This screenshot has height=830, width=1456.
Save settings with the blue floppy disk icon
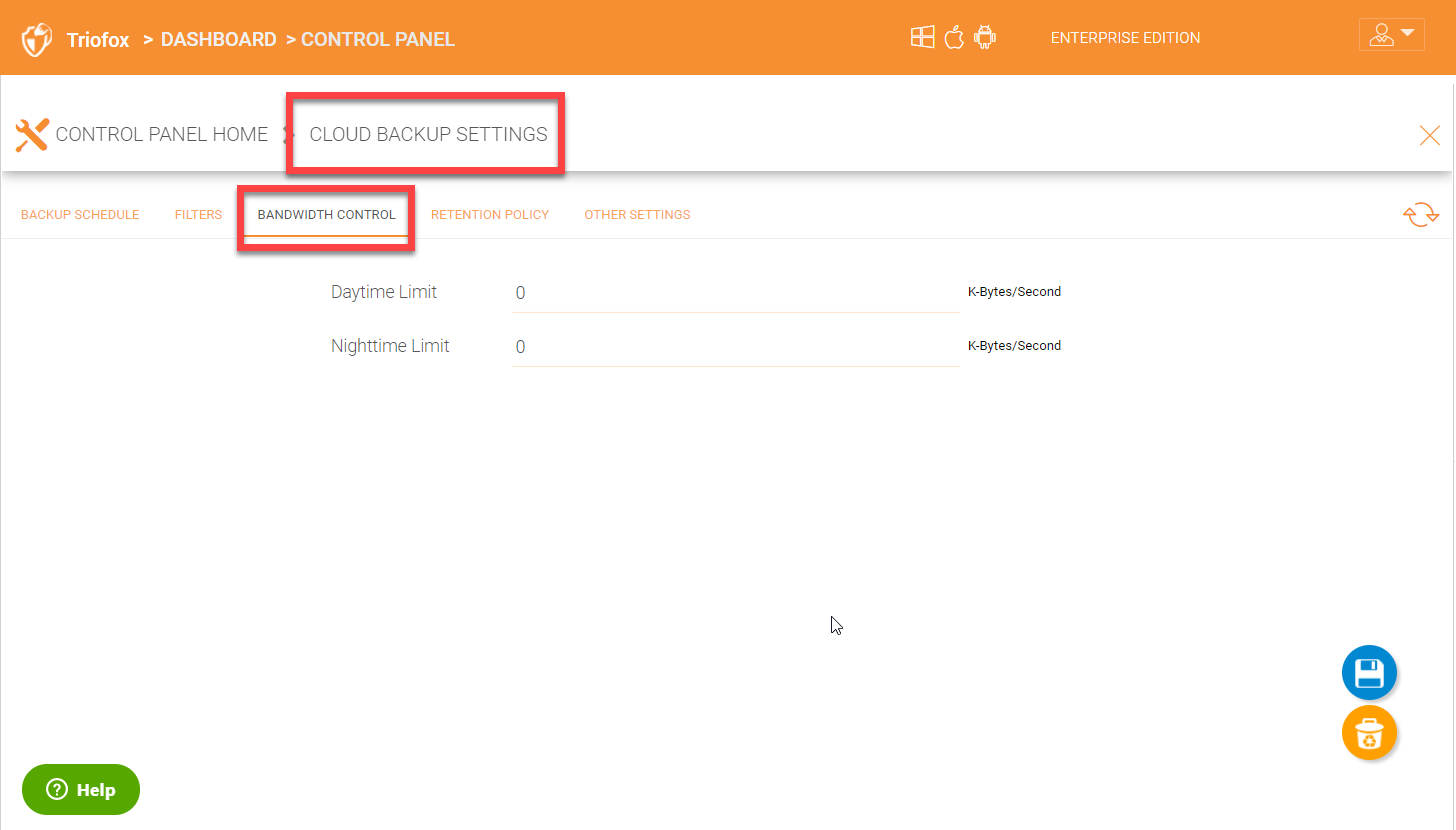coord(1369,673)
